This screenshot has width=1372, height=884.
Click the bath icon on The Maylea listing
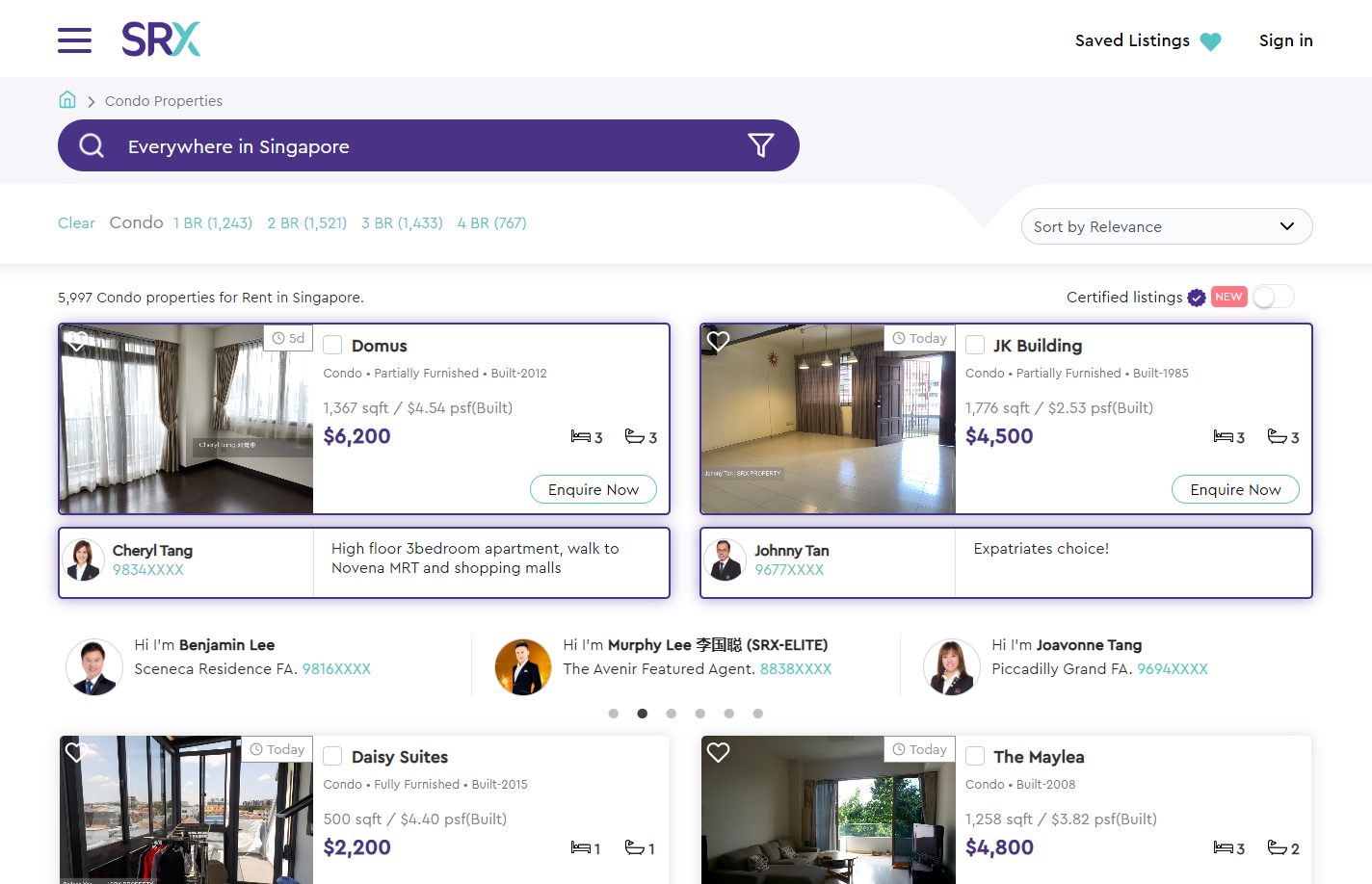tap(1278, 848)
